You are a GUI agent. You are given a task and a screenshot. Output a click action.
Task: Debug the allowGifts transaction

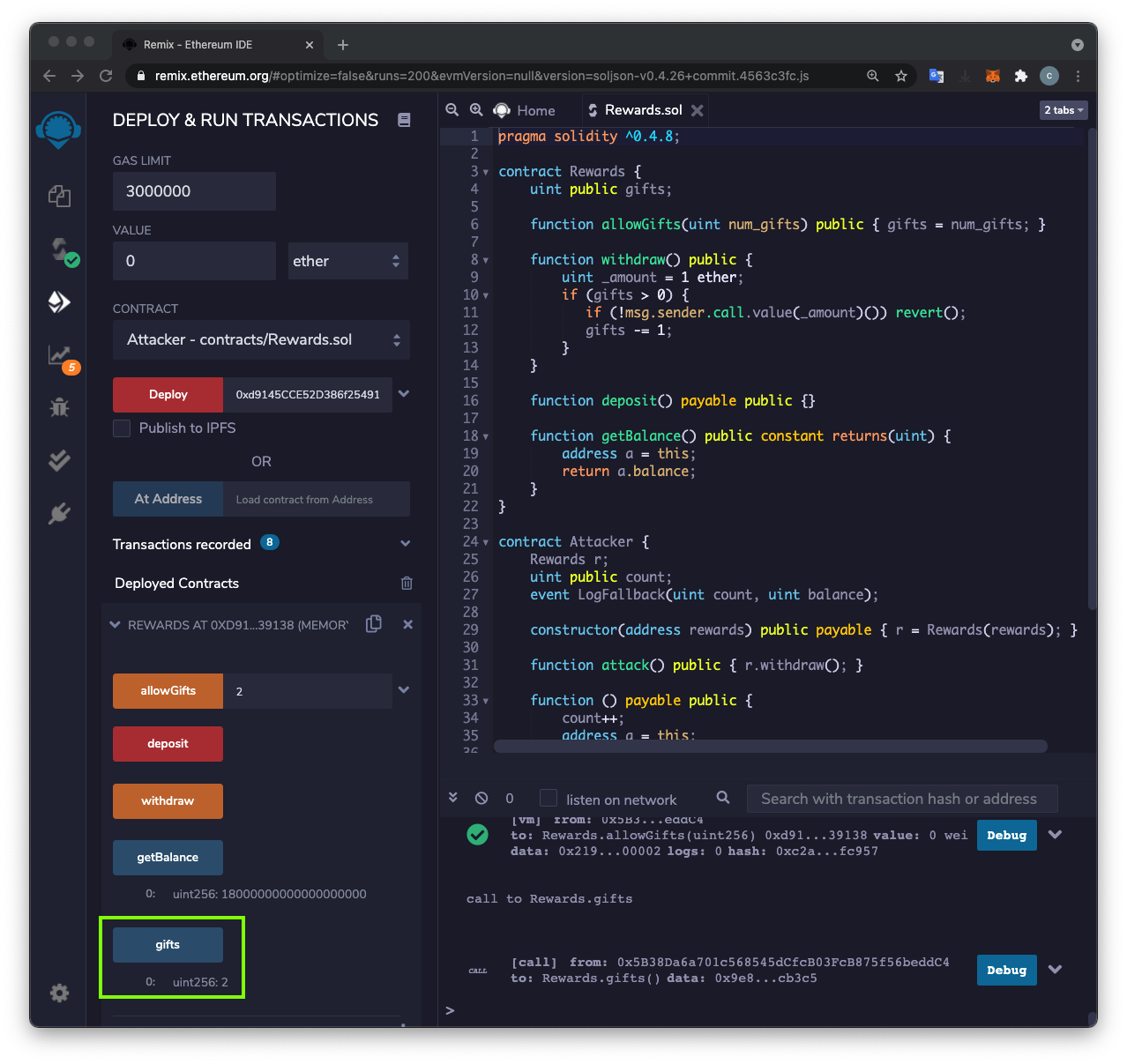[x=1006, y=835]
